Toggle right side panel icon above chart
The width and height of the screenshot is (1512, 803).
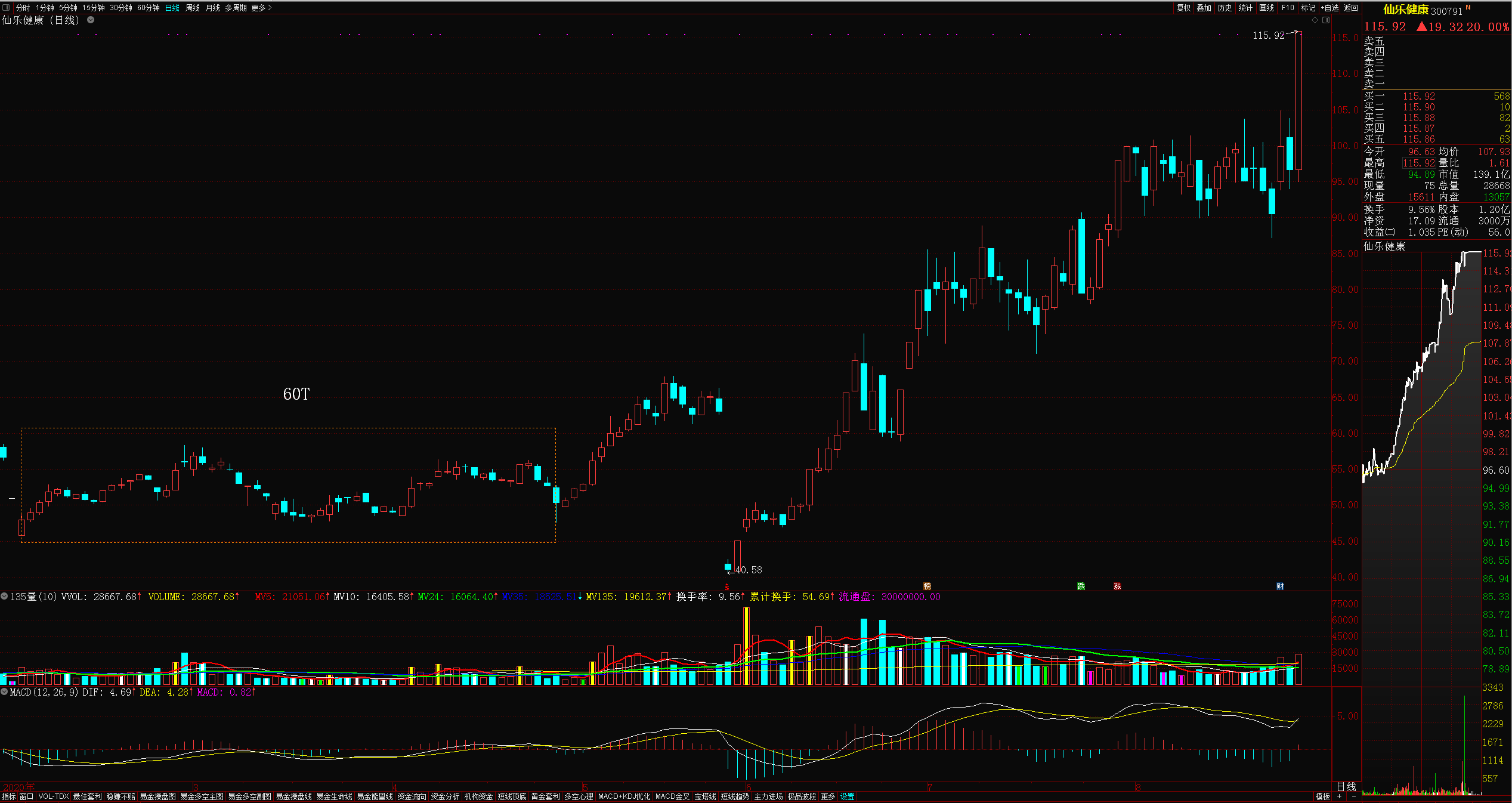(x=1326, y=20)
